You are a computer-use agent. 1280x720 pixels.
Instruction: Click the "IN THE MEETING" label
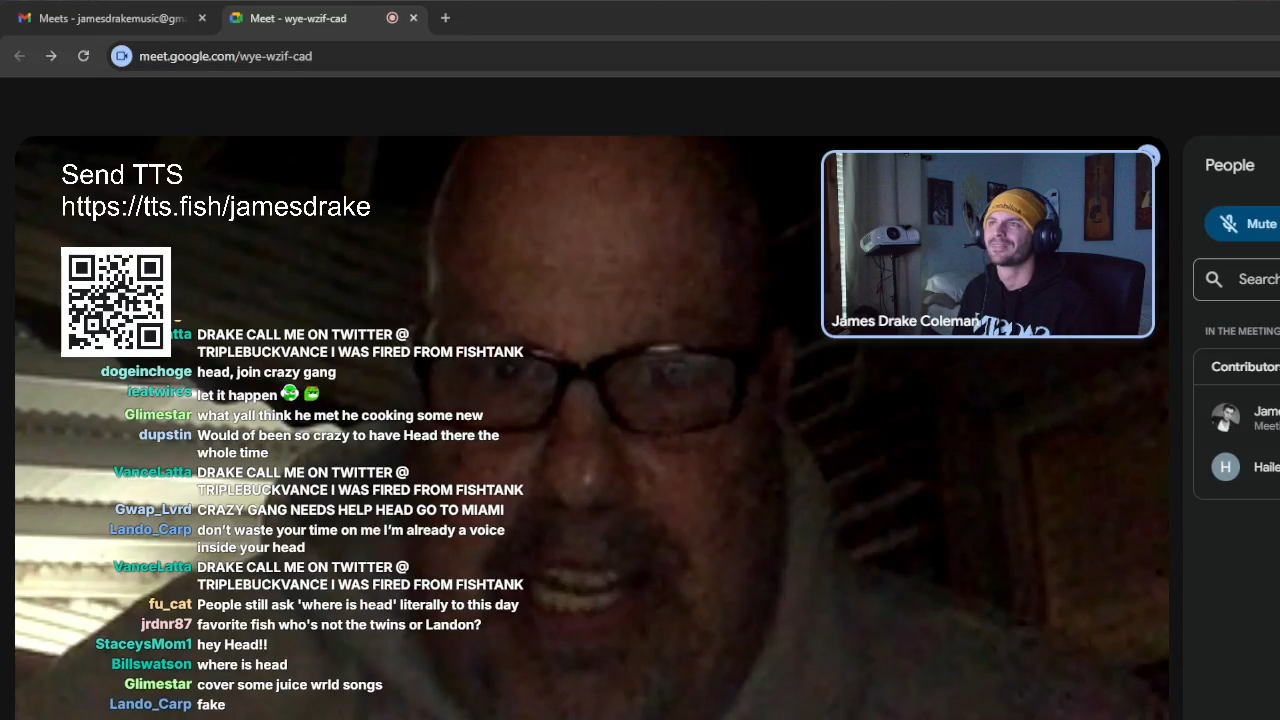pos(1242,331)
